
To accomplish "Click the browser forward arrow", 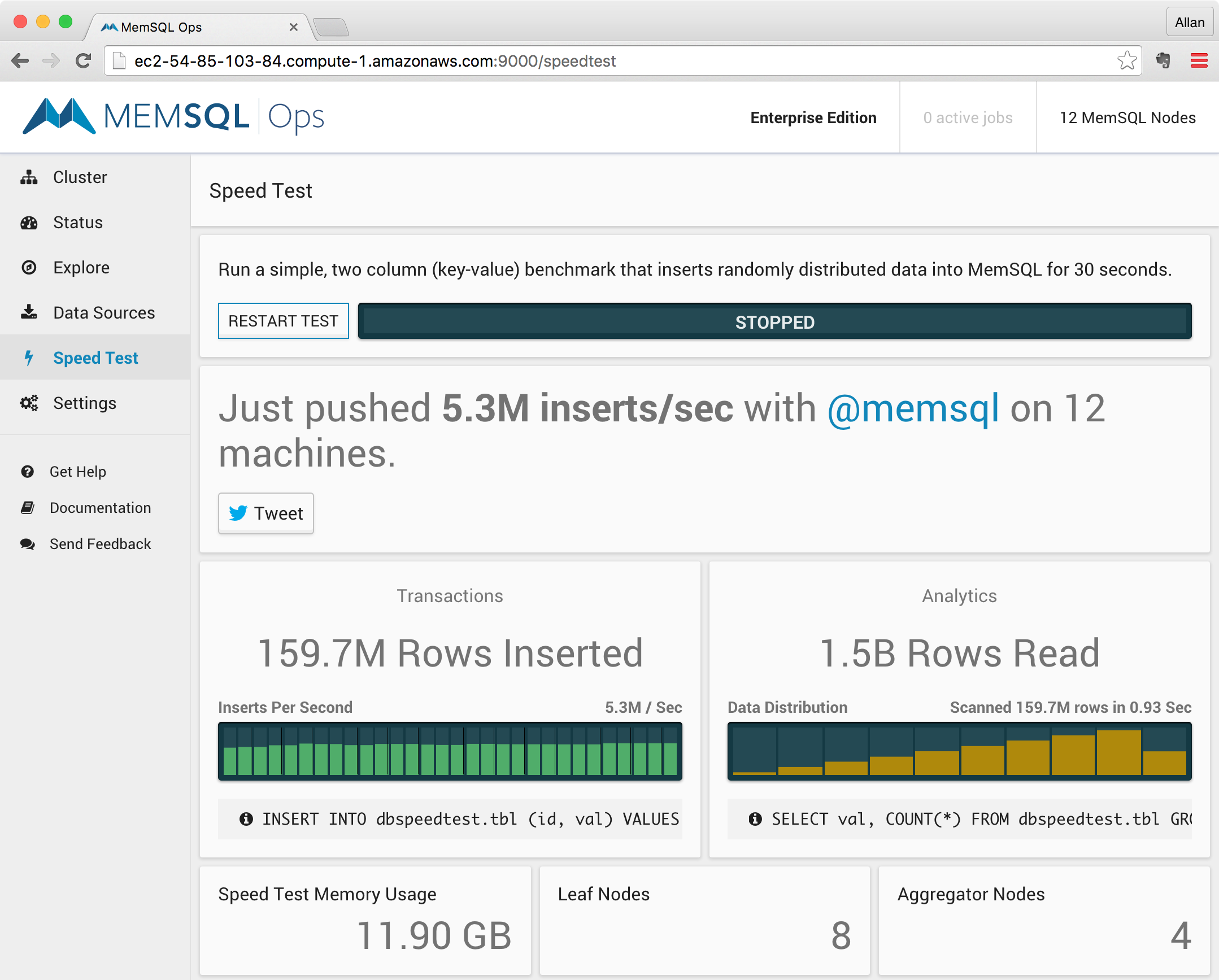I will pyautogui.click(x=51, y=60).
